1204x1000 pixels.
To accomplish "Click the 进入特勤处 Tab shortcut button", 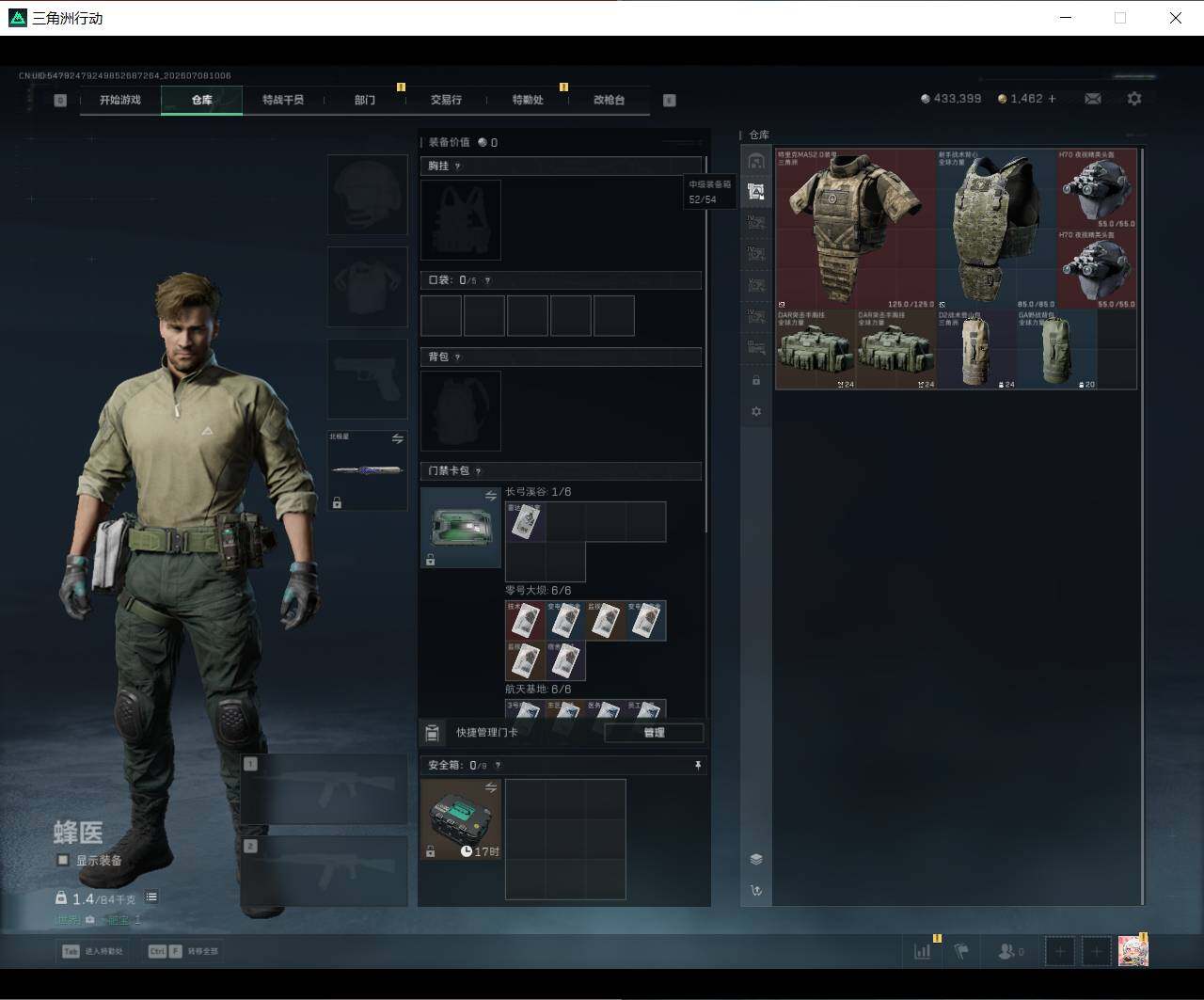I will [x=92, y=951].
